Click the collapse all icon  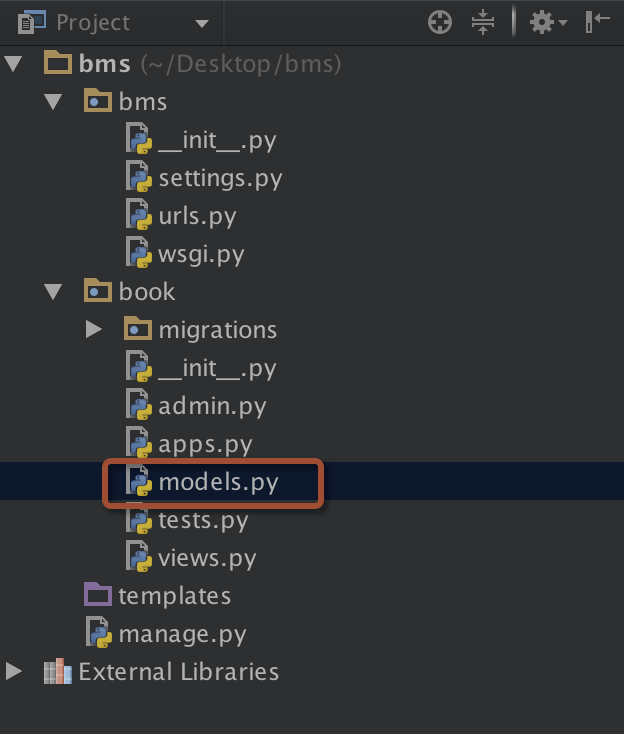click(483, 22)
